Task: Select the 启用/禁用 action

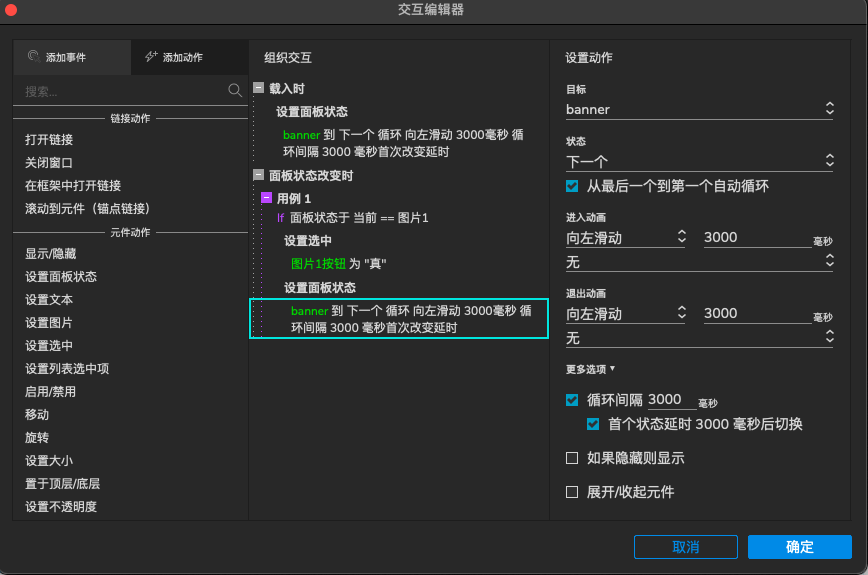Action: click(x=50, y=392)
